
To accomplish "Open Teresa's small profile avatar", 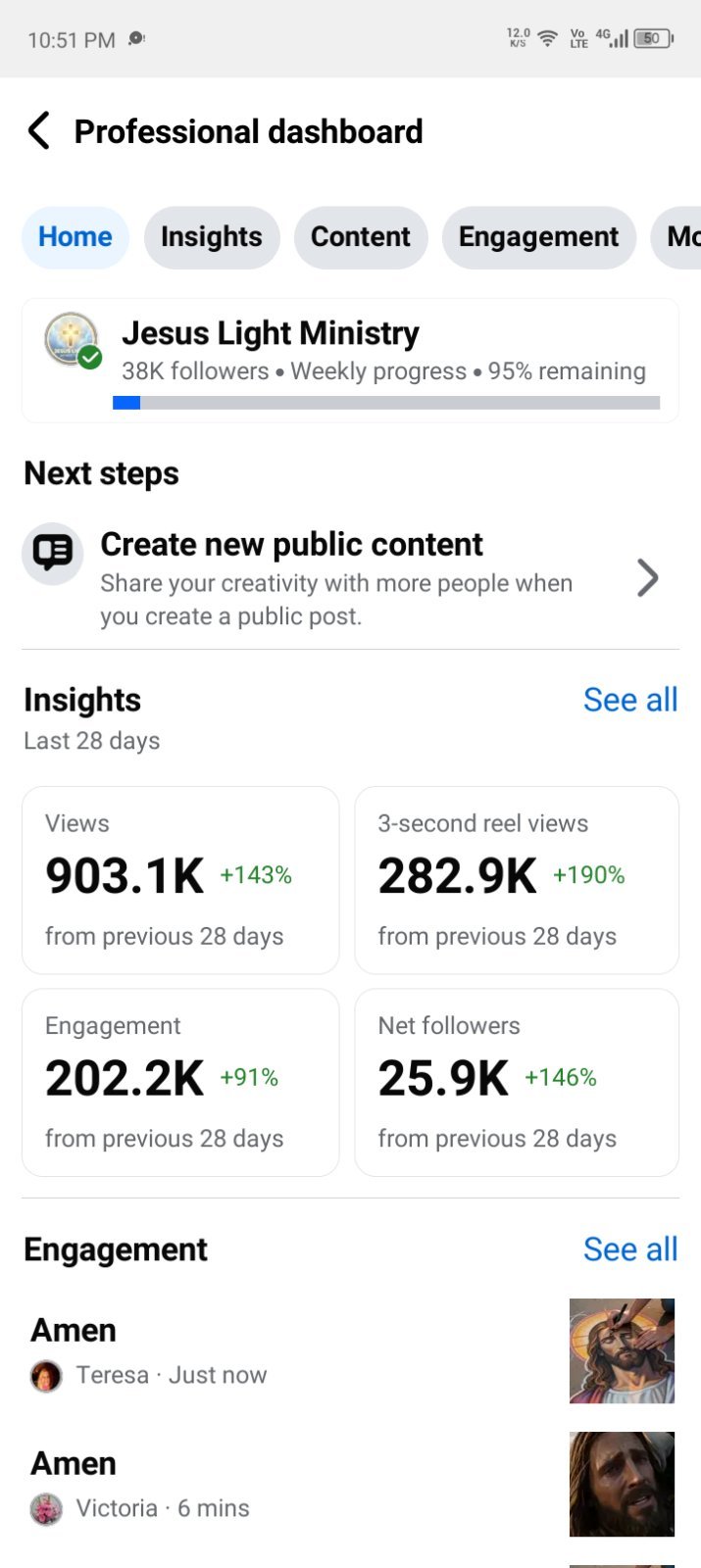I will click(46, 1376).
